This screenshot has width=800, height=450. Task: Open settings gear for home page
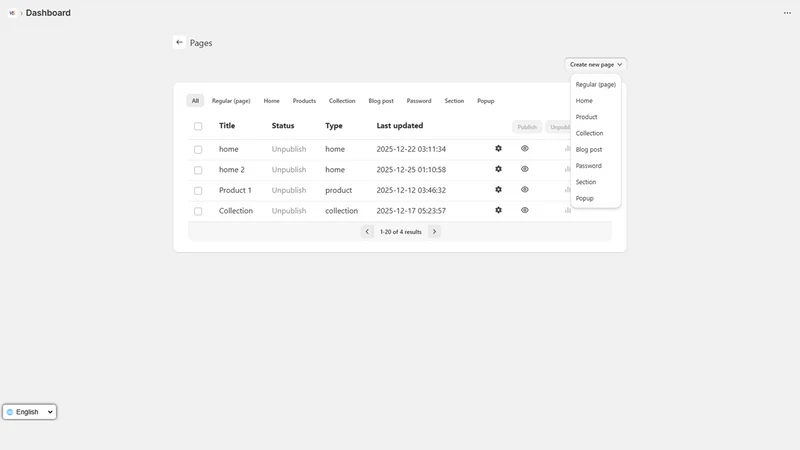(498, 148)
